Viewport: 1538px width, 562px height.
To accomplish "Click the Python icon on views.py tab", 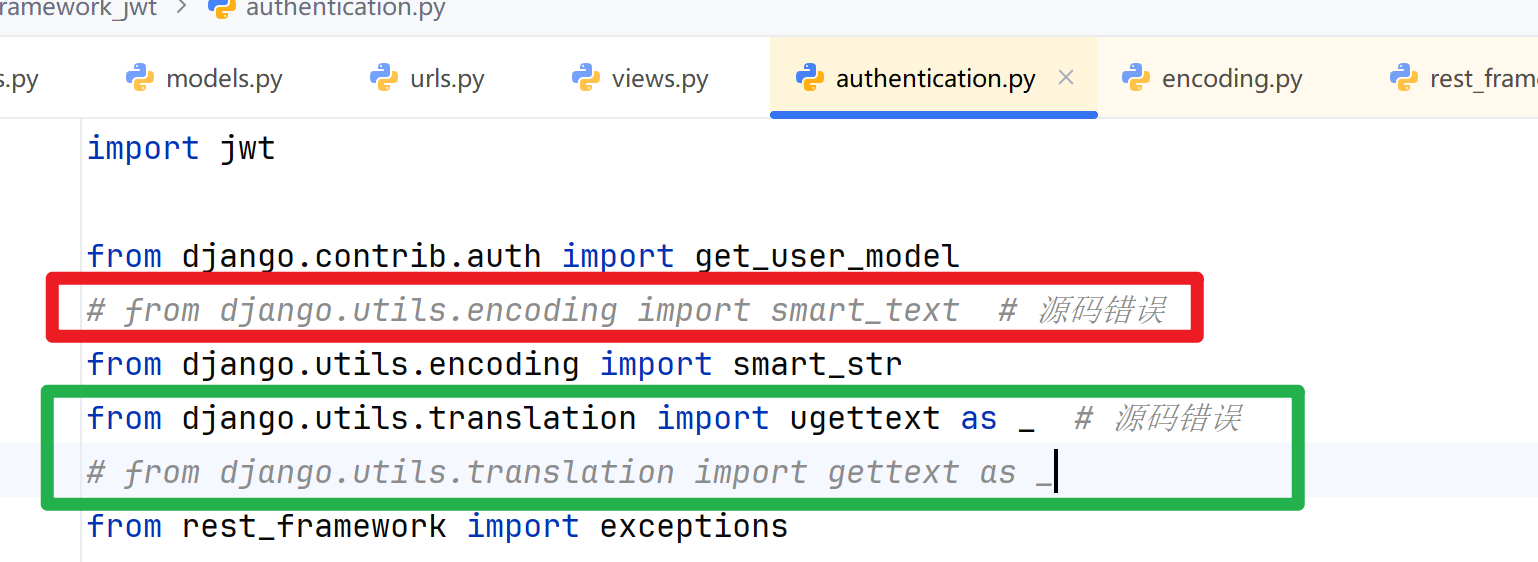I will [586, 78].
